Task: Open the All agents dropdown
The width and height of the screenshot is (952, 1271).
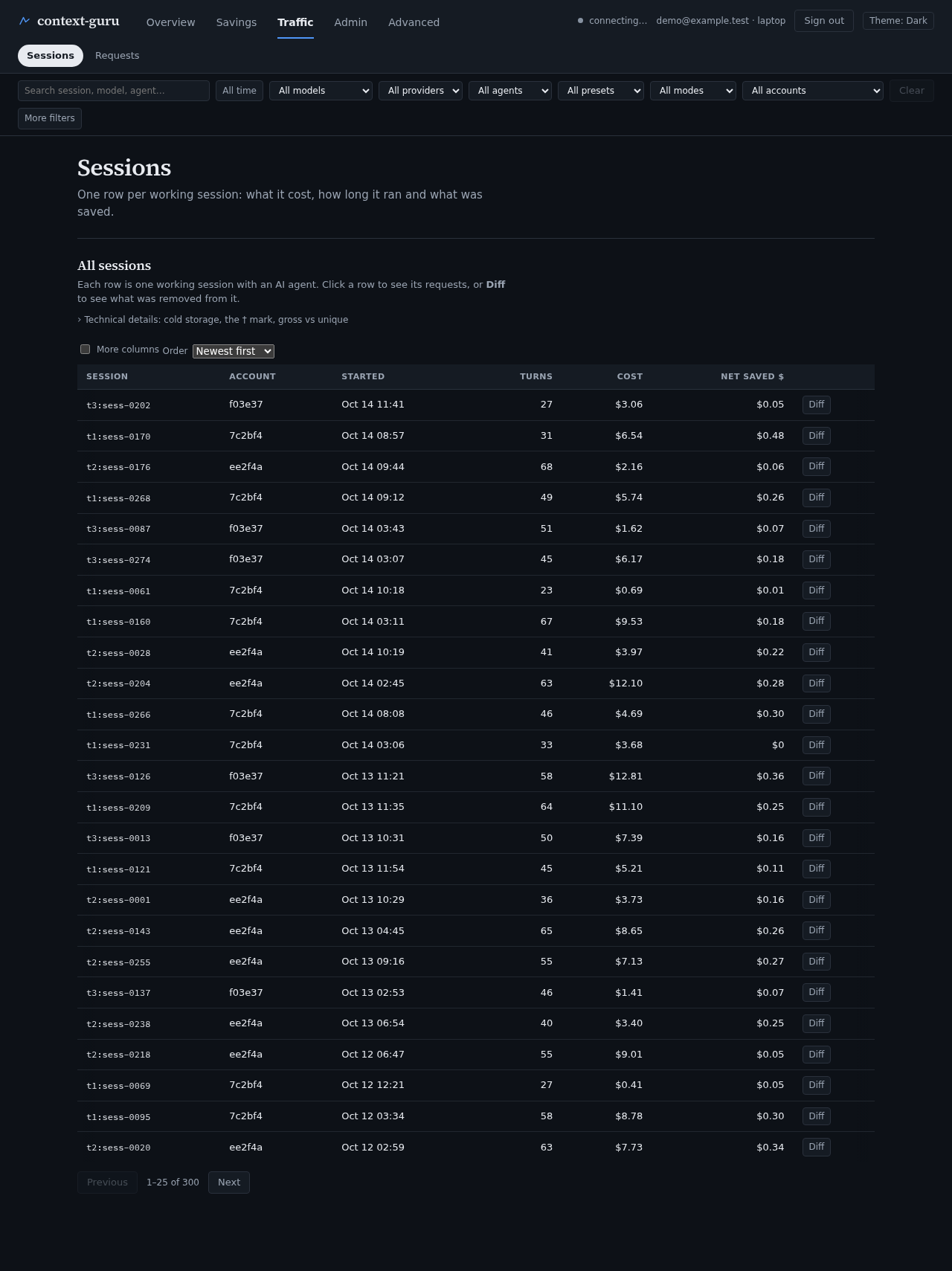Action: coord(510,91)
